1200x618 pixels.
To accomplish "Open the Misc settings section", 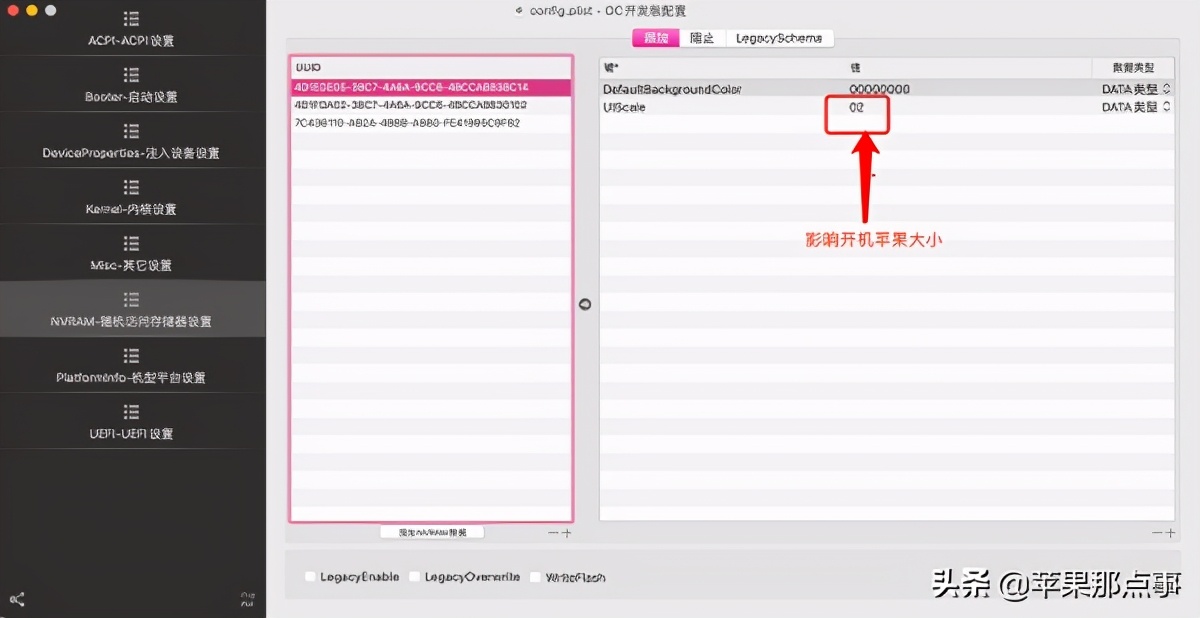I will coord(131,253).
